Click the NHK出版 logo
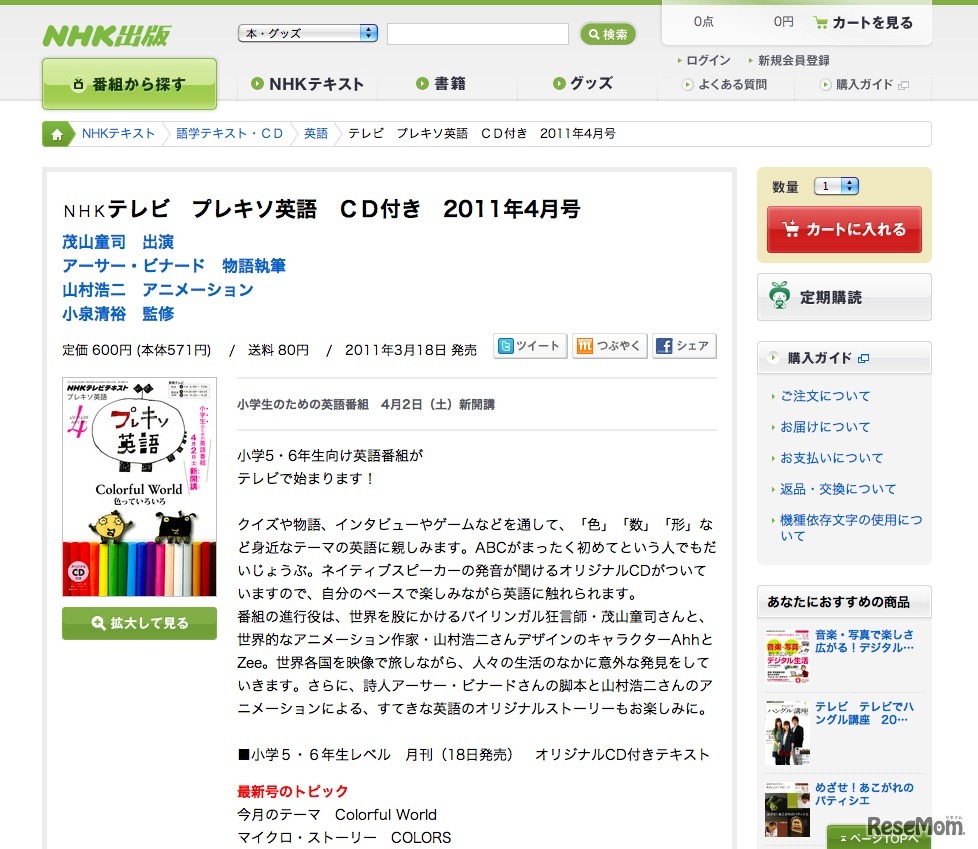The image size is (978, 849). tap(106, 36)
